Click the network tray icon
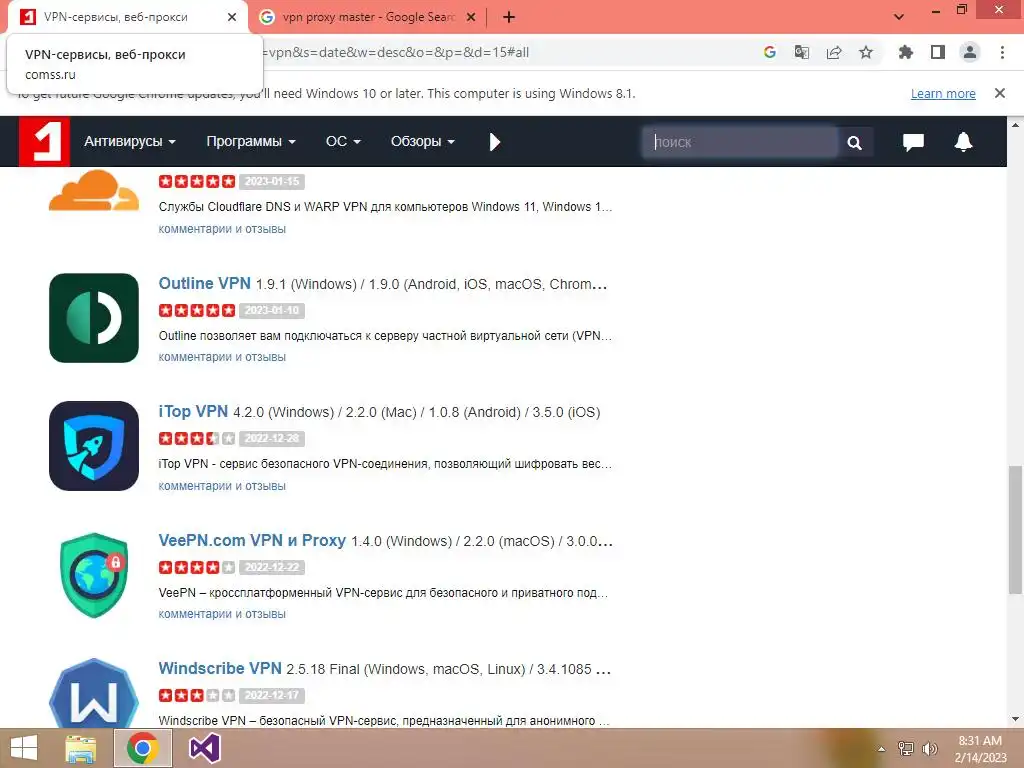 pyautogui.click(x=906, y=749)
